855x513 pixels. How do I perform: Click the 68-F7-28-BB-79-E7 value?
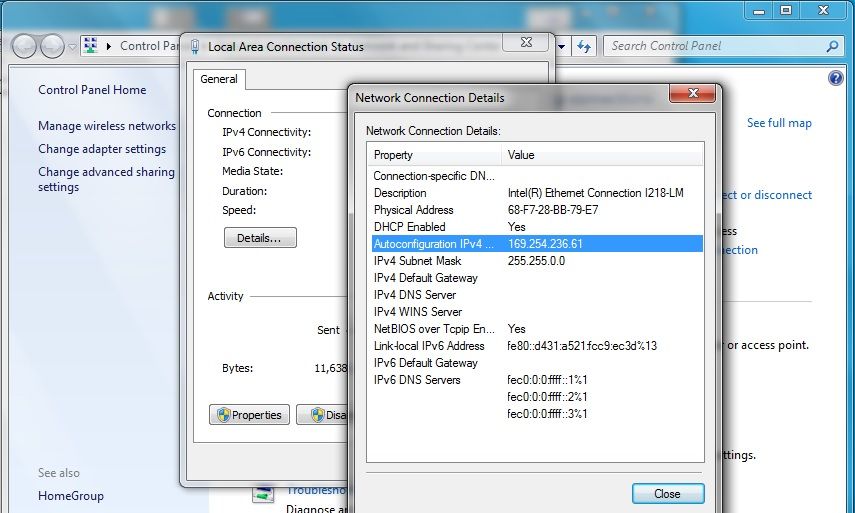pos(553,210)
